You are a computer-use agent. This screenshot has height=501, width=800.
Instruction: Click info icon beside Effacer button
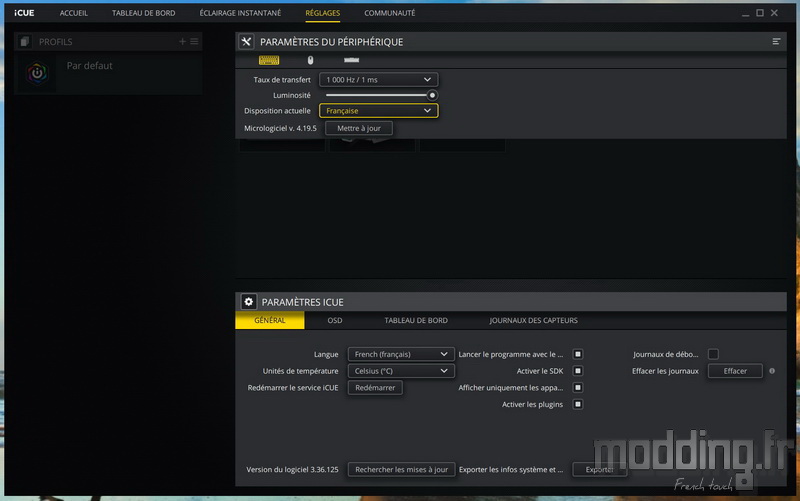click(x=772, y=371)
